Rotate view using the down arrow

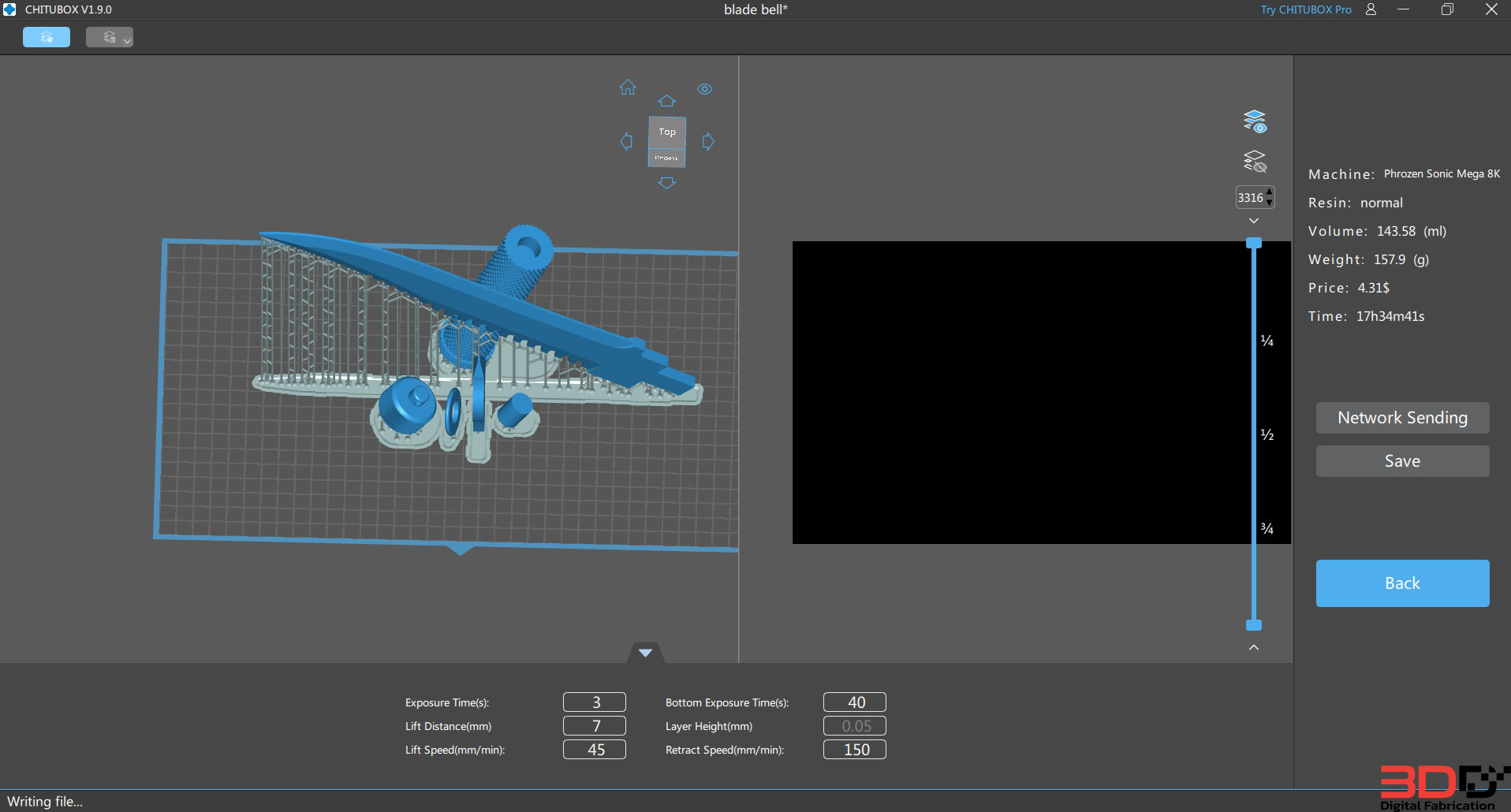(666, 183)
